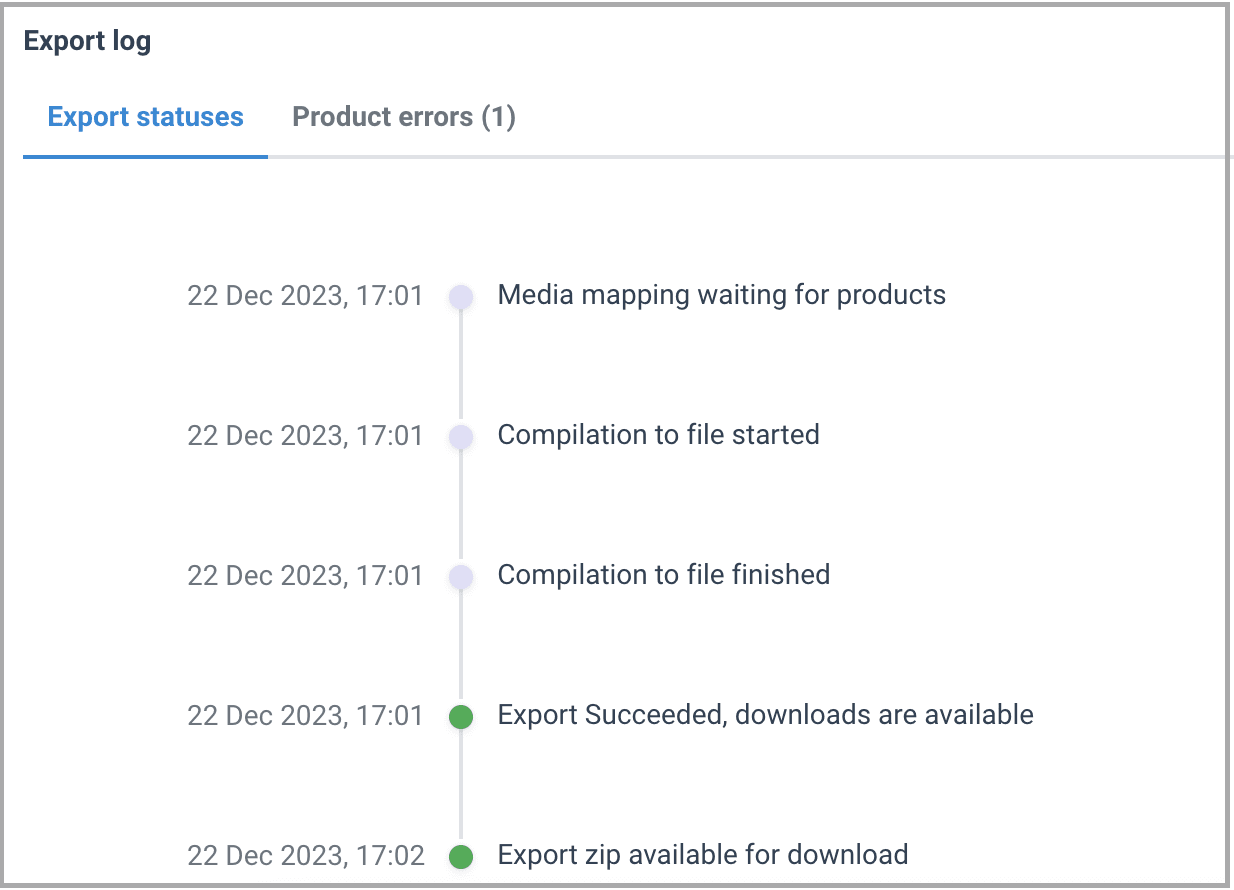The height and width of the screenshot is (890, 1234).
Task: Click Export zip available for download
Action: point(702,855)
